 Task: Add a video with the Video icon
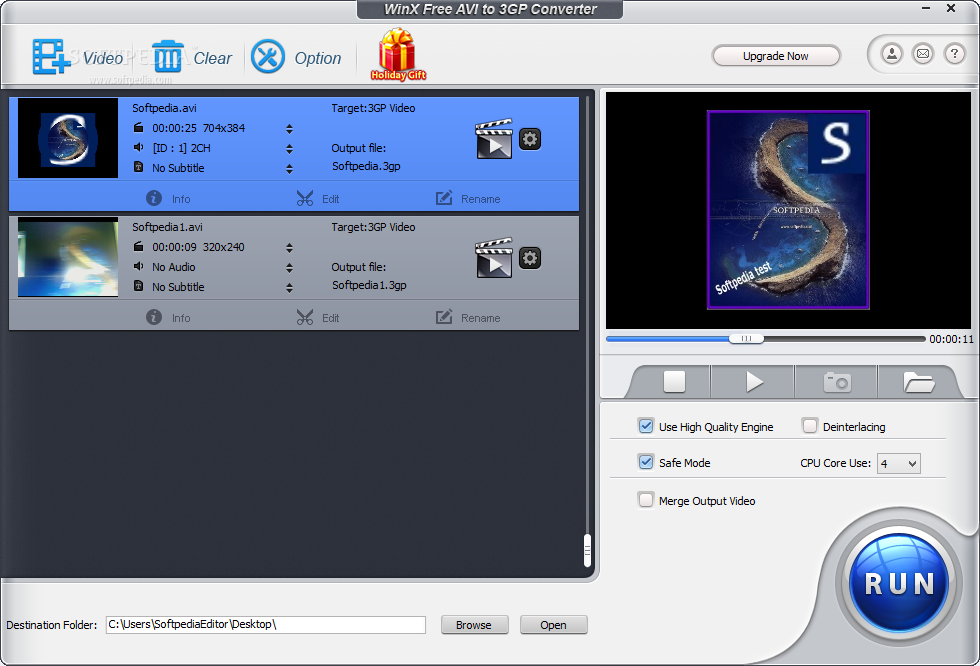coord(51,57)
